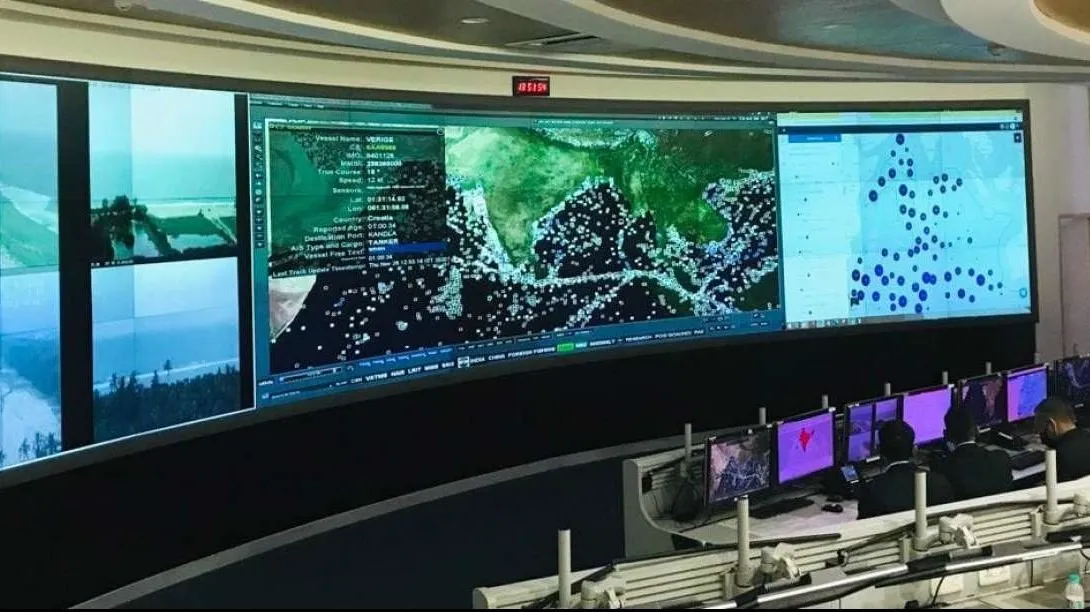The image size is (1090, 612).
Task: Open the blue dropdown at the top of the bubble map sidebar
Action: (x=809, y=138)
